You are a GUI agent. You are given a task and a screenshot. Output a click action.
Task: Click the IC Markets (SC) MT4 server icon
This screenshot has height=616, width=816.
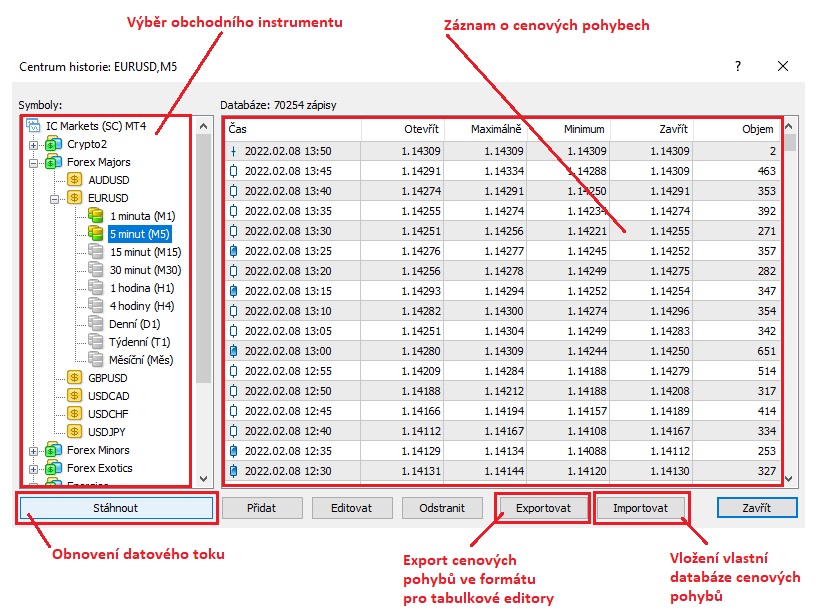34,127
